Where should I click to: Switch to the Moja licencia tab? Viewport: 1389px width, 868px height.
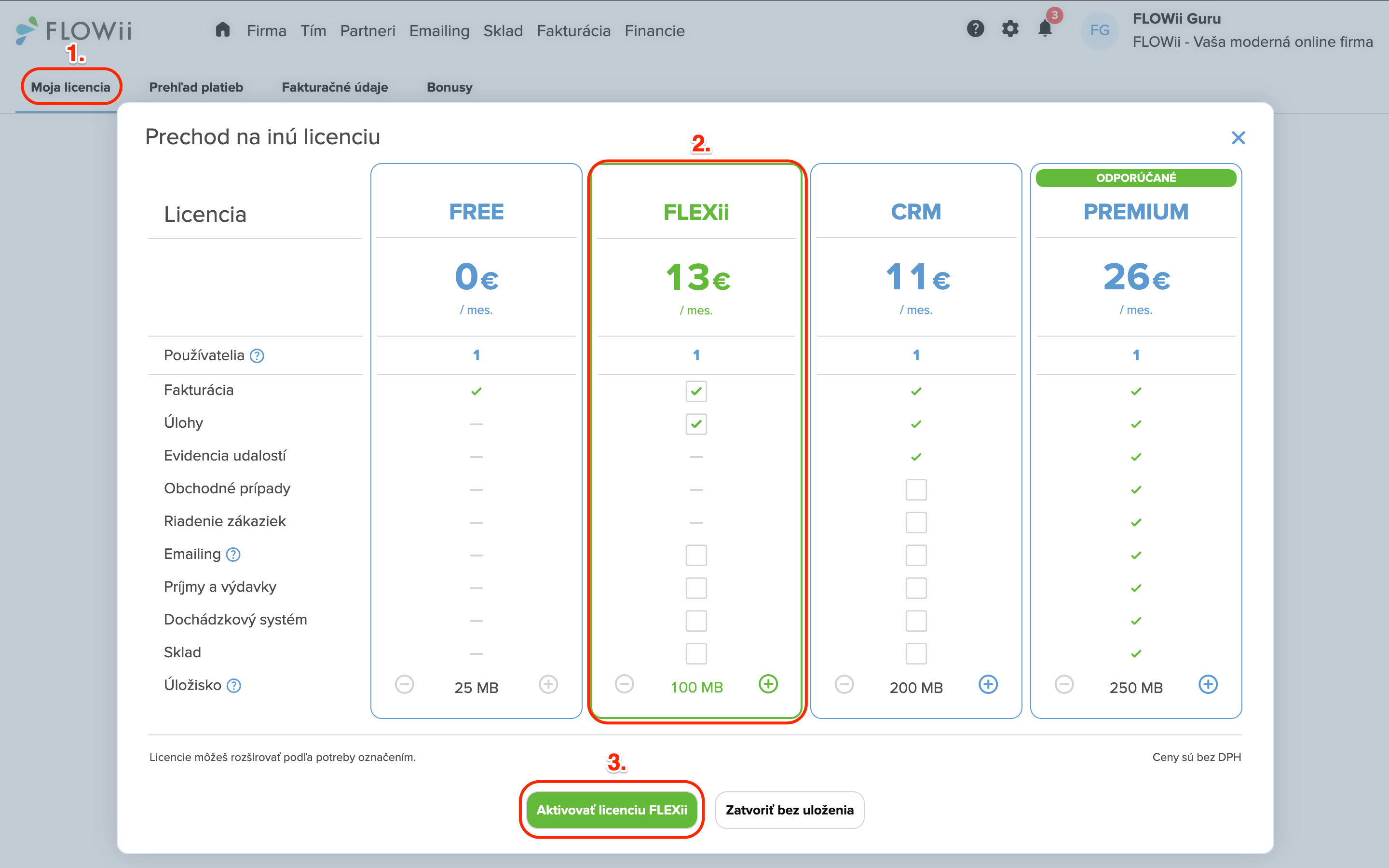tap(70, 87)
